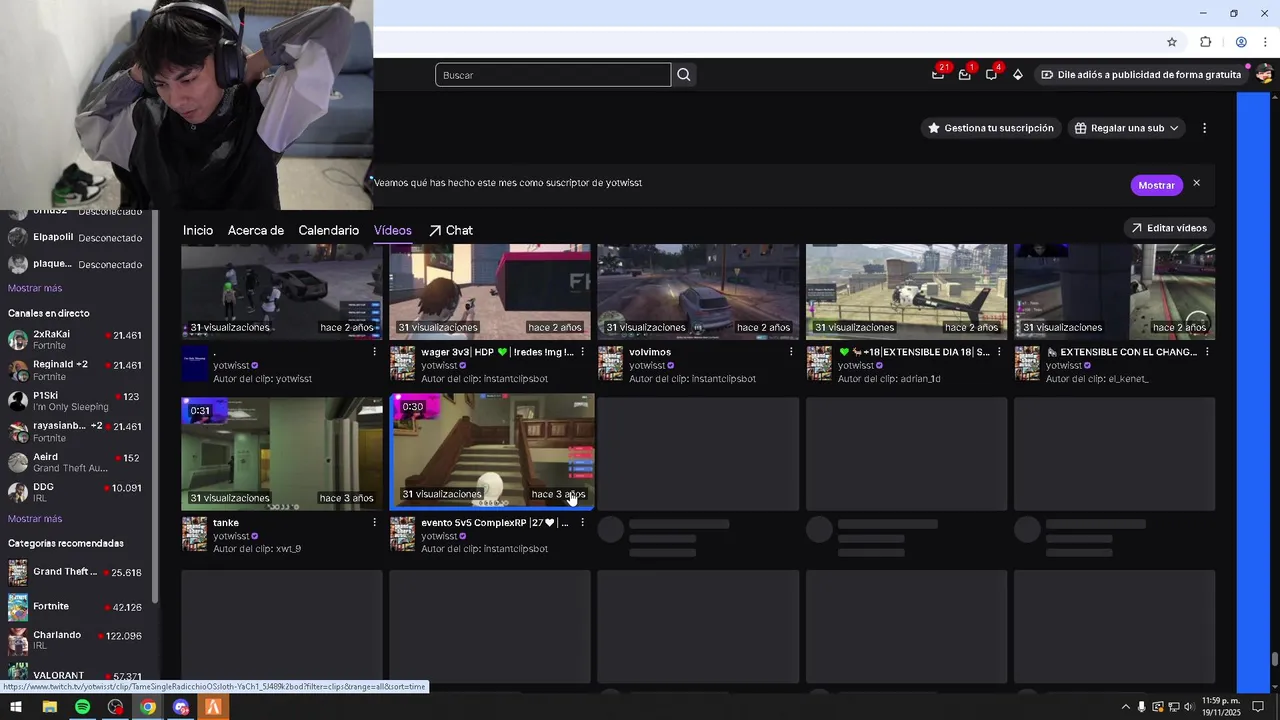Open Aeird live channel
Screen dimensions: 1280x720
click(75, 462)
